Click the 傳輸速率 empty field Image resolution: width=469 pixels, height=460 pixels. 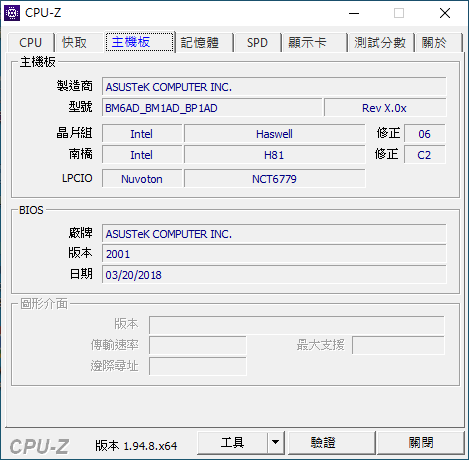coord(198,345)
